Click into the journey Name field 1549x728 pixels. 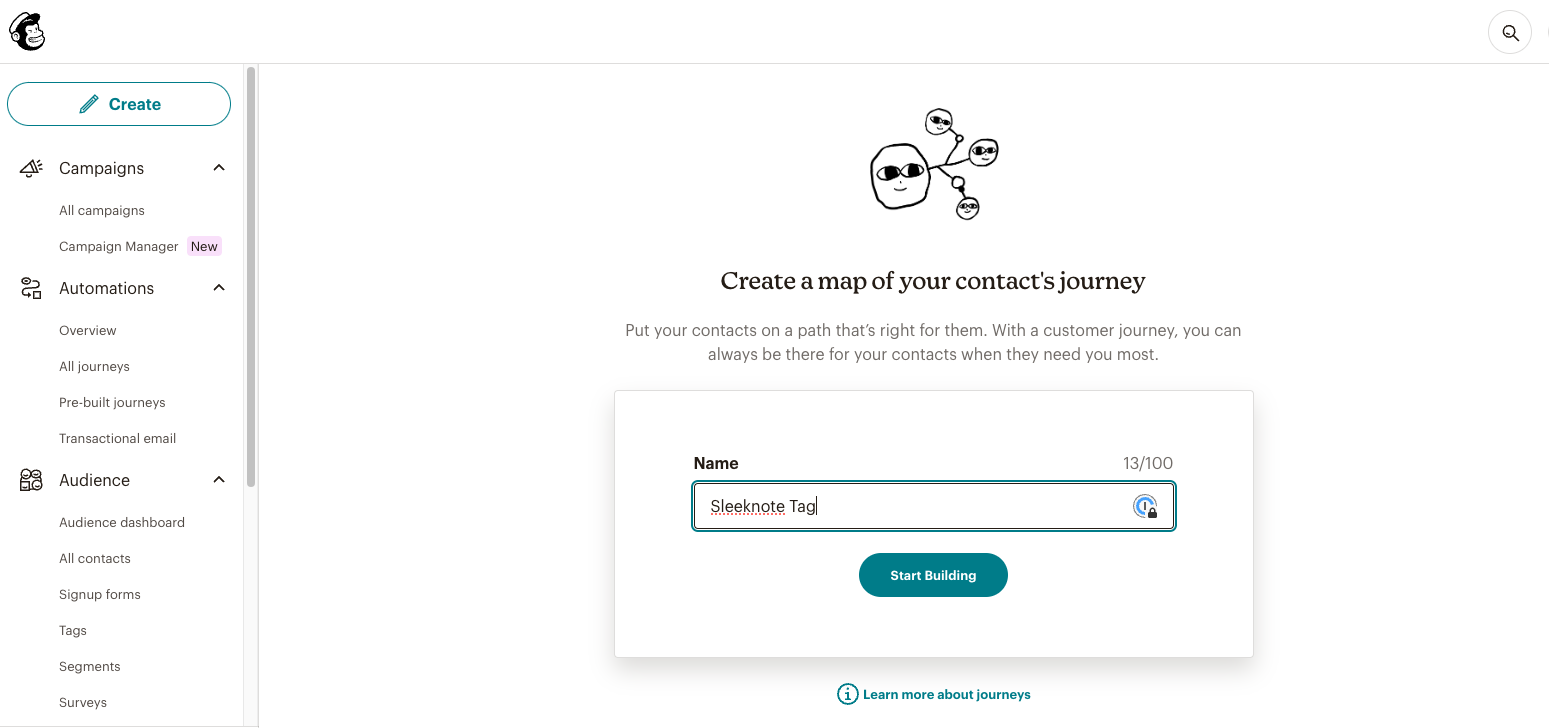(934, 506)
